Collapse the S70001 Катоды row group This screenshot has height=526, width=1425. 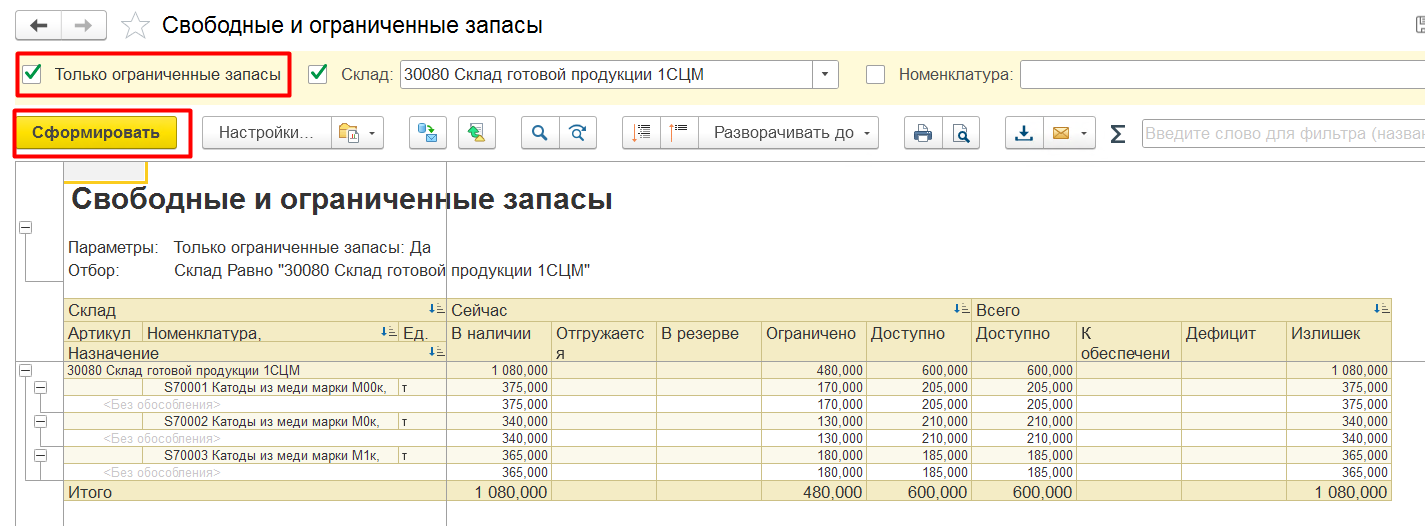(x=41, y=387)
